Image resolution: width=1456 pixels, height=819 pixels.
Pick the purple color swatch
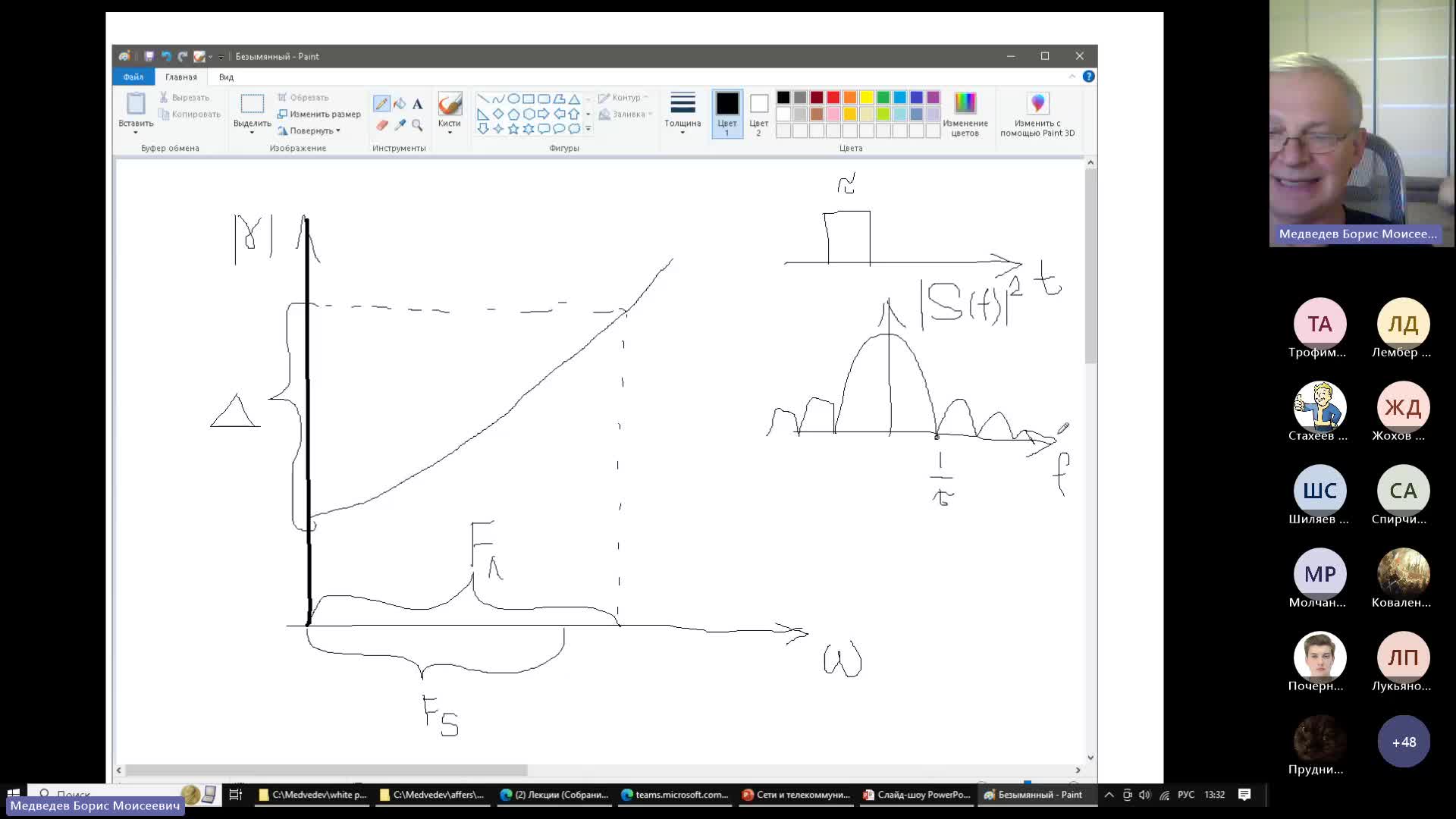coord(934,97)
